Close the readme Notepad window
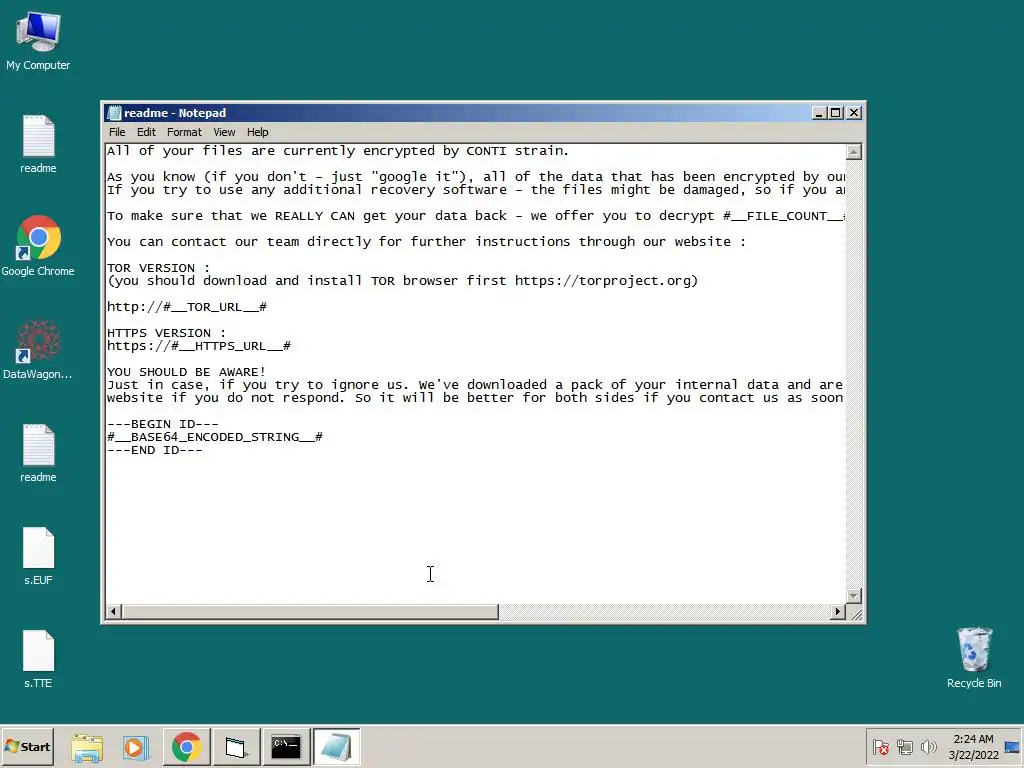 tap(854, 113)
